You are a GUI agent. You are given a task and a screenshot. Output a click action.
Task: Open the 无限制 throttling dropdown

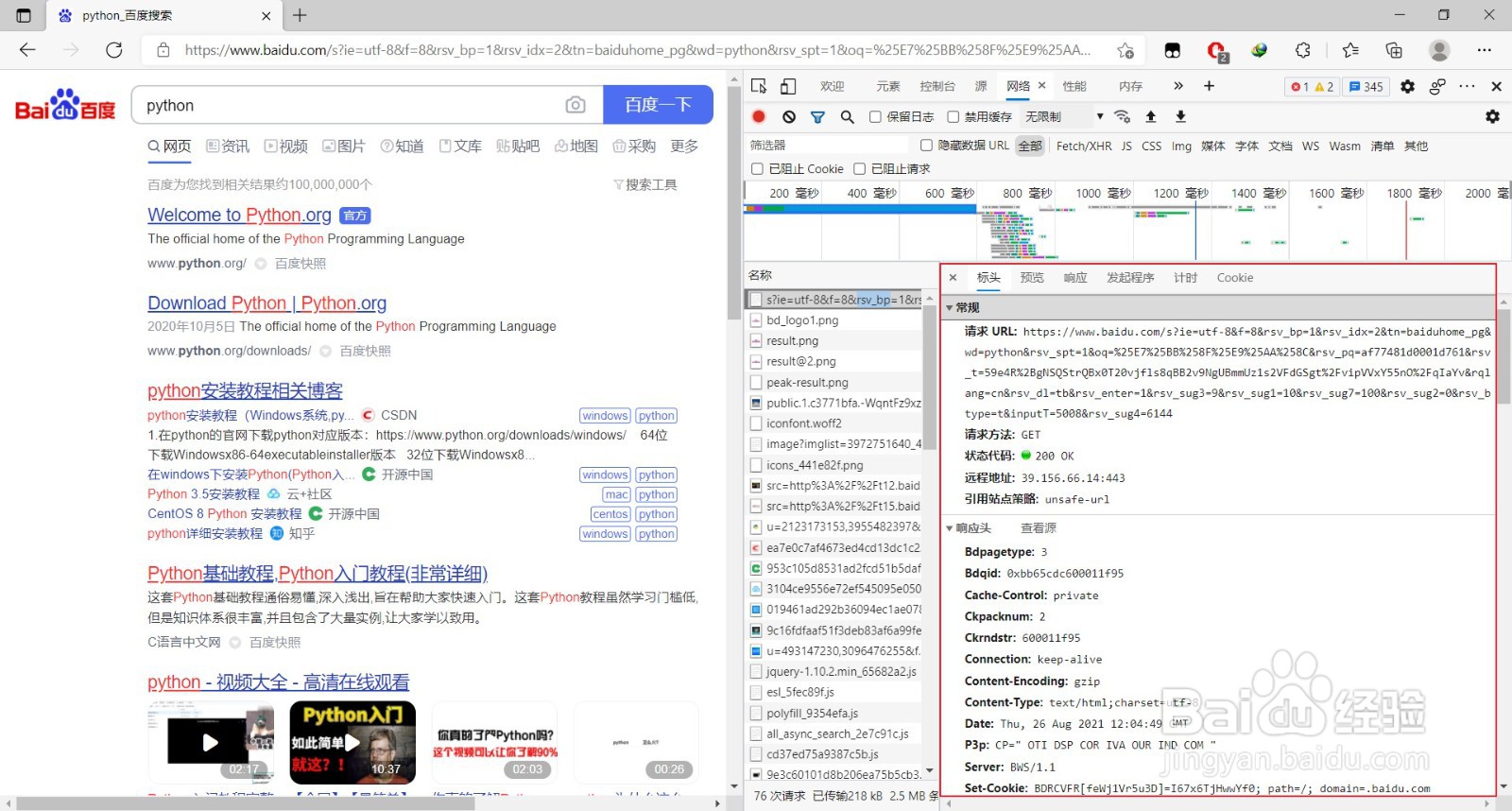1065,117
